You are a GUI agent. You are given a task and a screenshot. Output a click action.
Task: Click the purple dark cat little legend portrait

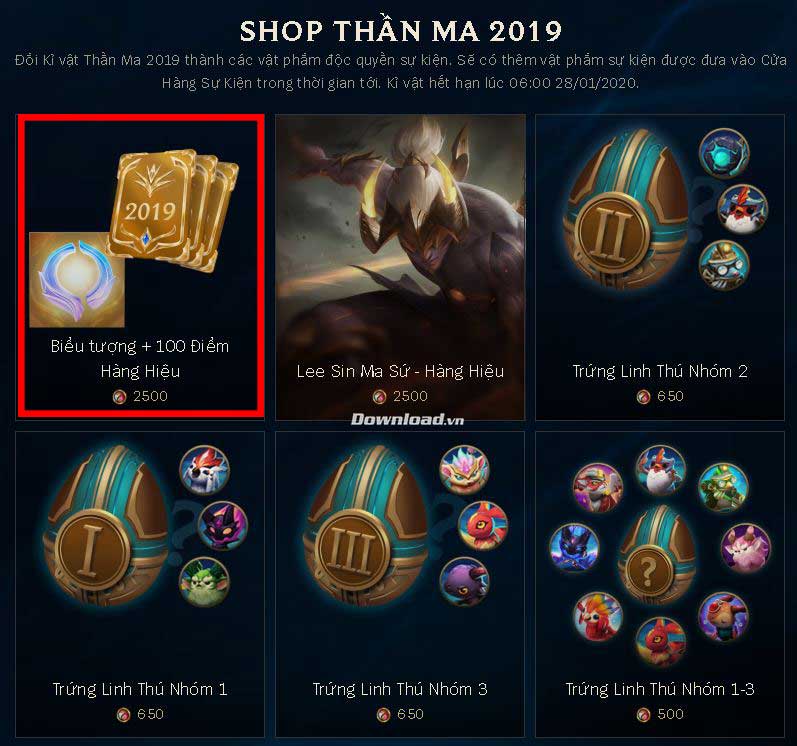pyautogui.click(x=222, y=525)
